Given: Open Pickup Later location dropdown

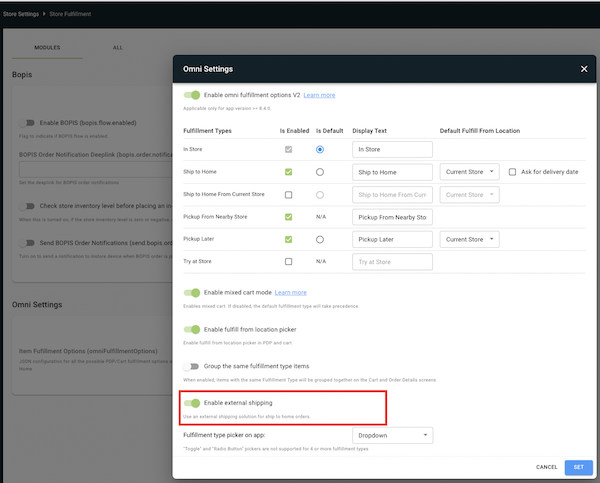Looking at the screenshot, I should click(470, 239).
